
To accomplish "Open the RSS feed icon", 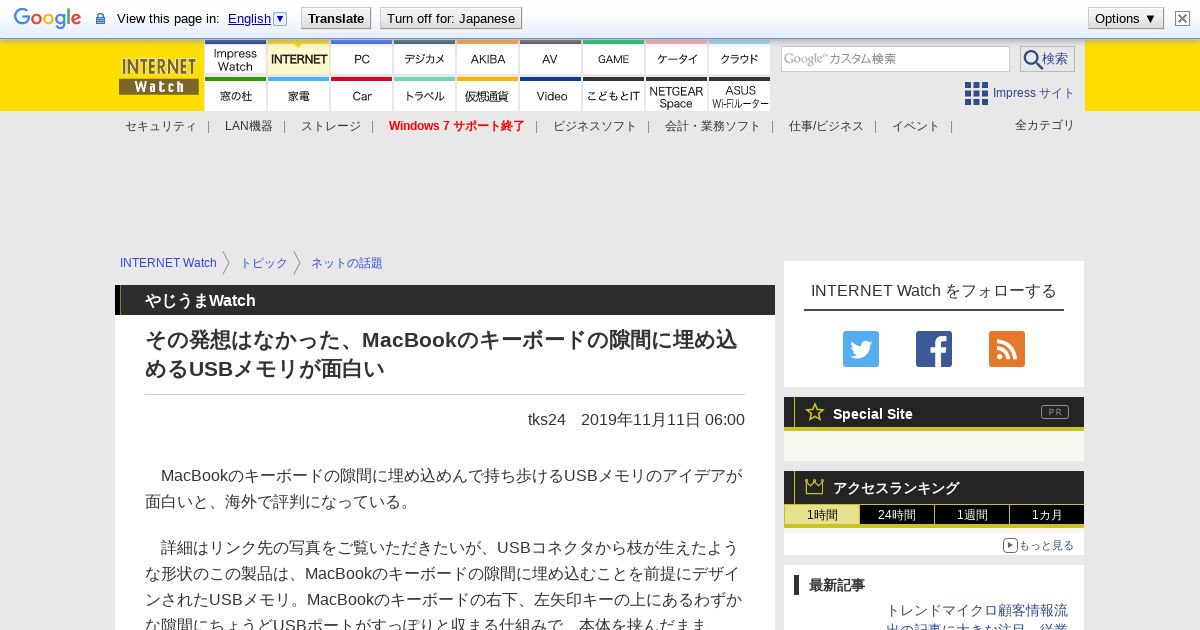I will point(1007,349).
